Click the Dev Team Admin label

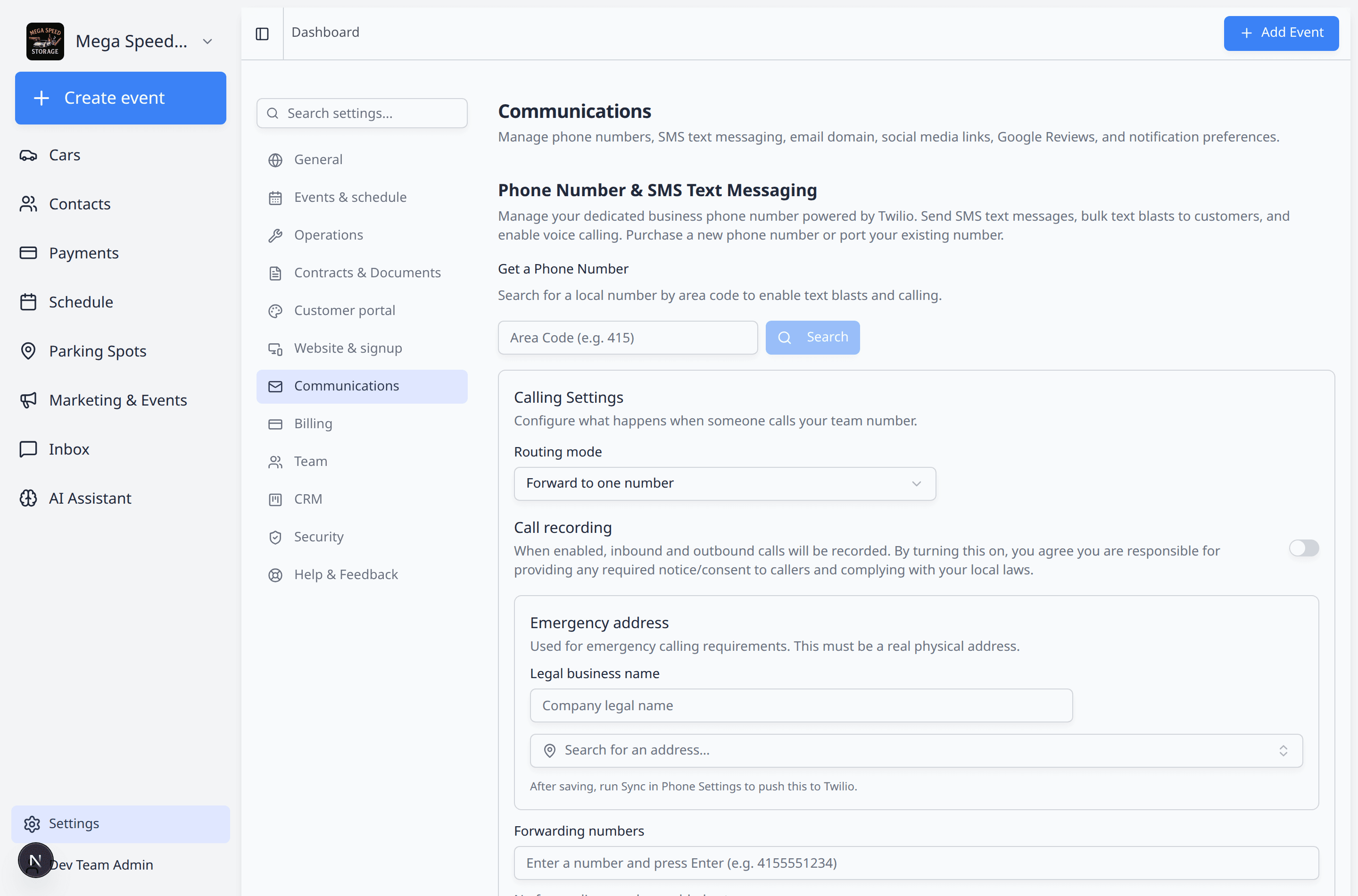(x=101, y=864)
